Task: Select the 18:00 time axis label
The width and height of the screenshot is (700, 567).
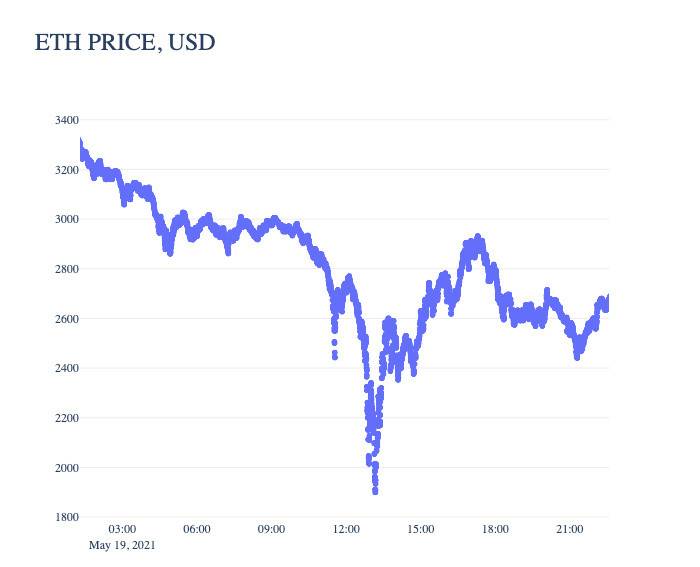Action: tap(495, 529)
